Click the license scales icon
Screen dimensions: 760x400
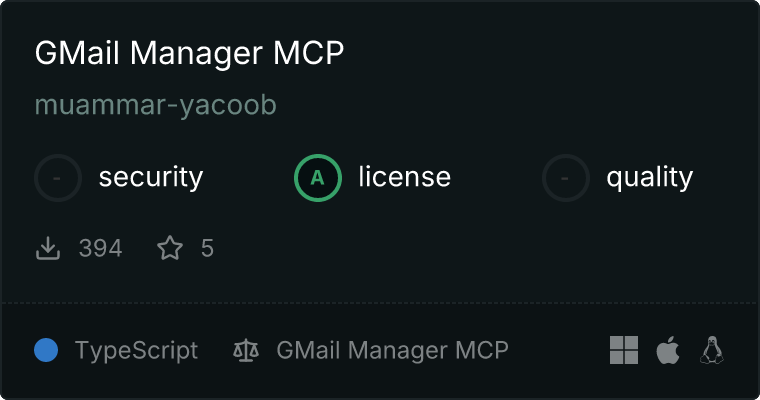click(246, 350)
